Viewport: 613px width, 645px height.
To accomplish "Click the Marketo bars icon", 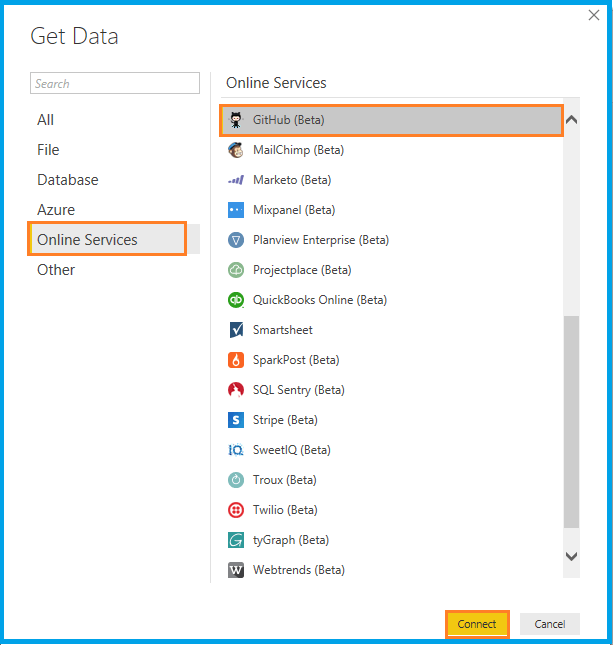I will pyautogui.click(x=236, y=180).
